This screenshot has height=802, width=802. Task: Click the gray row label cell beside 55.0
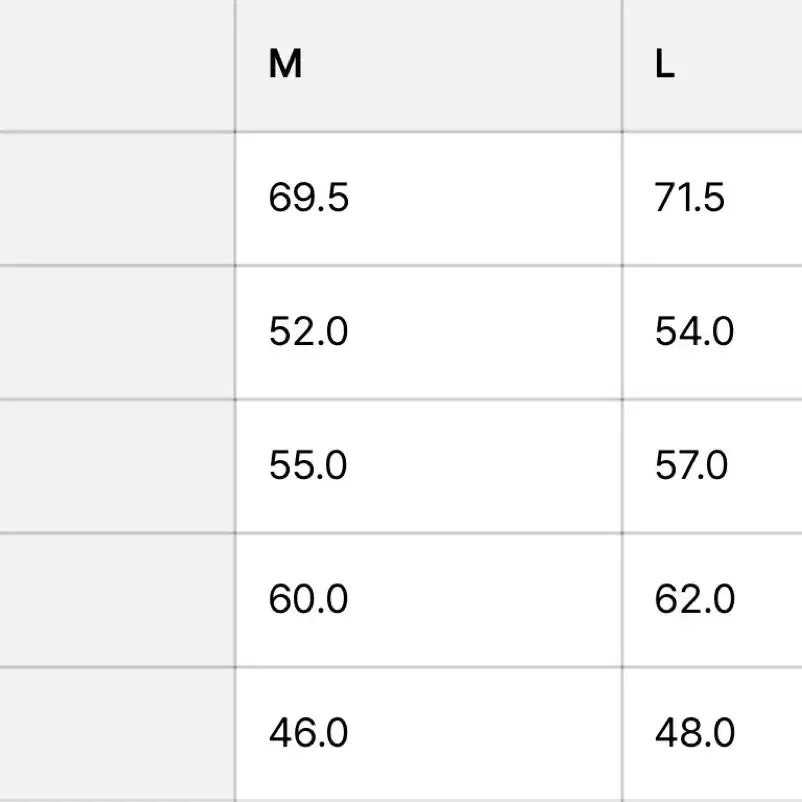117,466
